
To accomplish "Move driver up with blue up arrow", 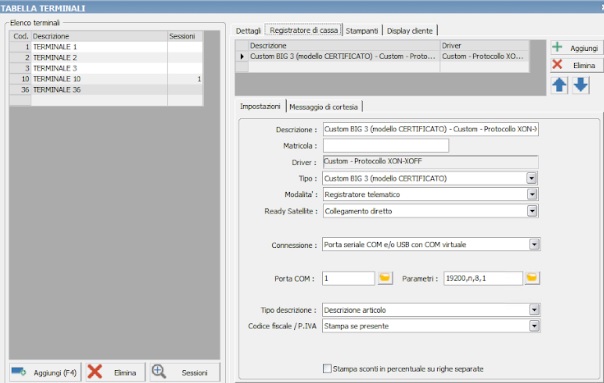I will (x=559, y=85).
